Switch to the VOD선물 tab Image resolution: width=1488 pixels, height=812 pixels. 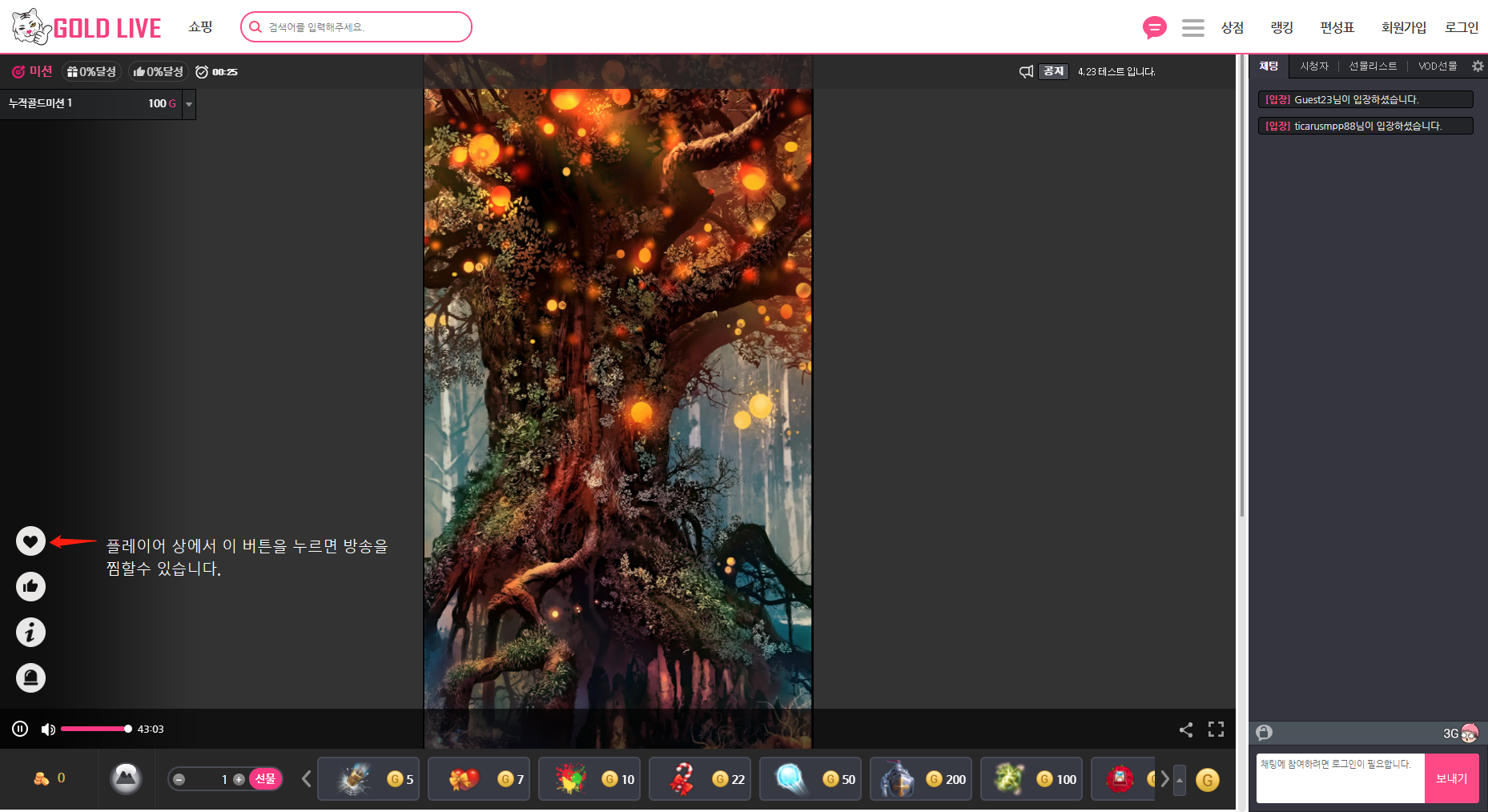pyautogui.click(x=1438, y=66)
